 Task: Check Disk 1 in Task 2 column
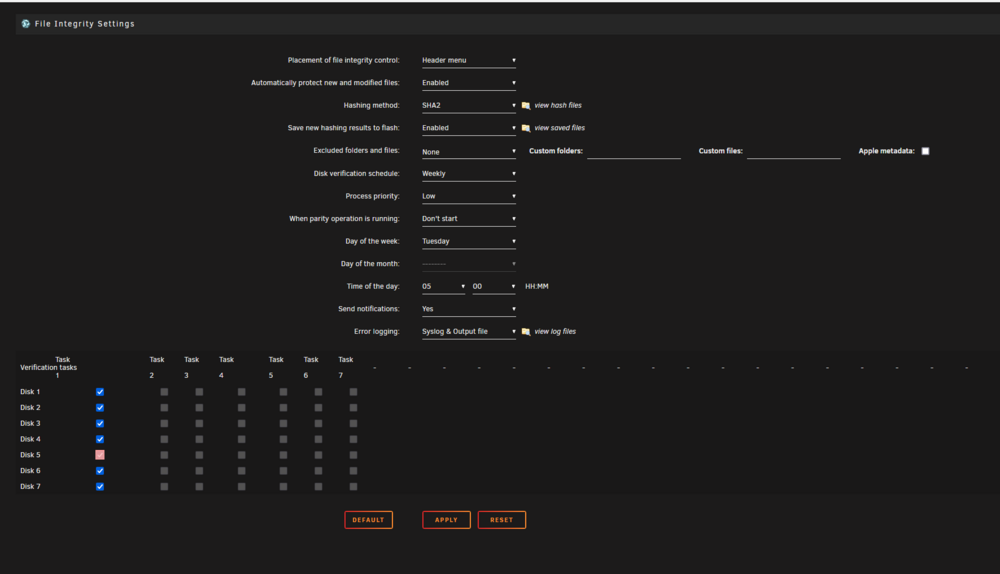165,392
